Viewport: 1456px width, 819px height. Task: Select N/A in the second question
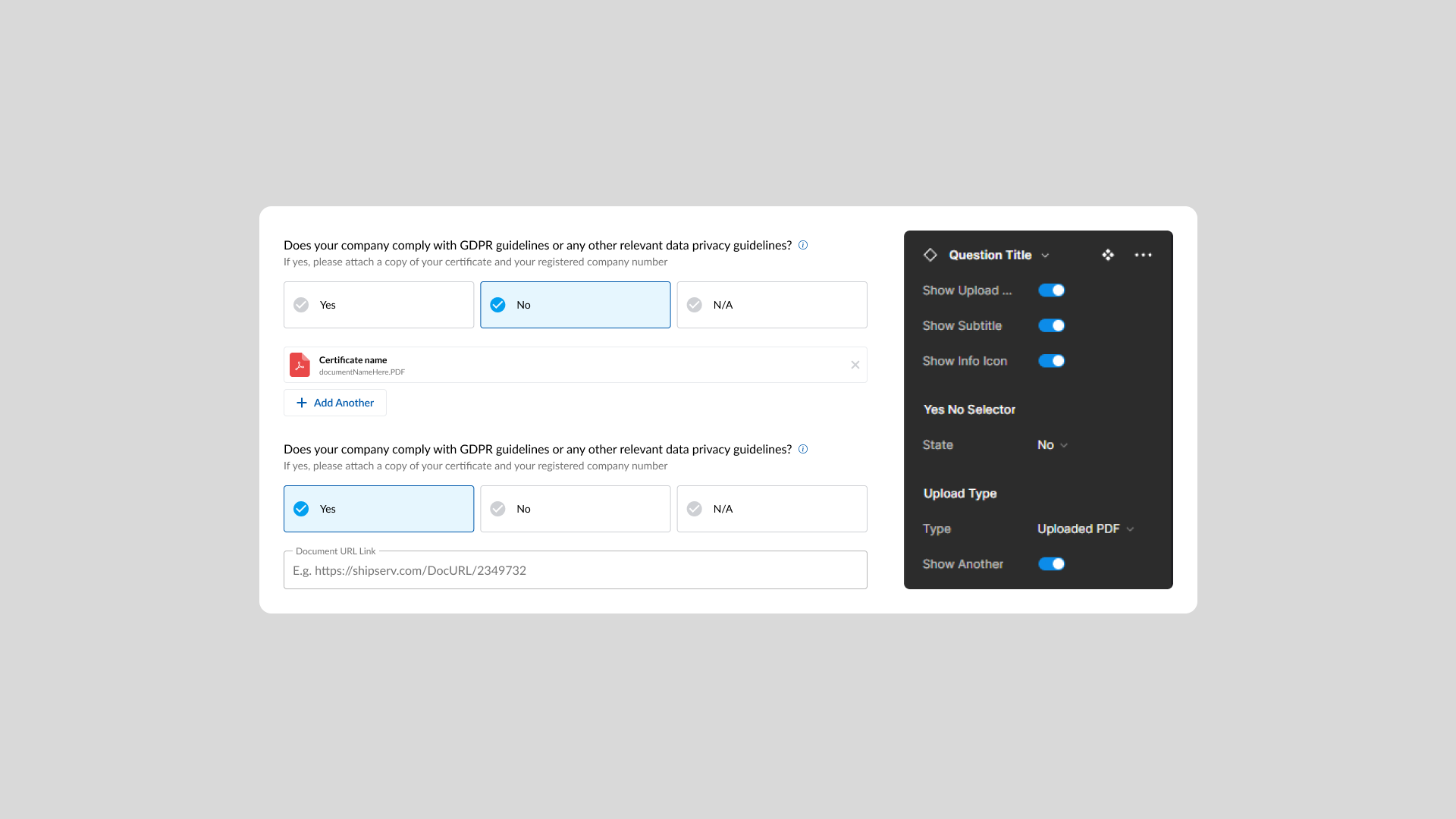click(x=771, y=509)
